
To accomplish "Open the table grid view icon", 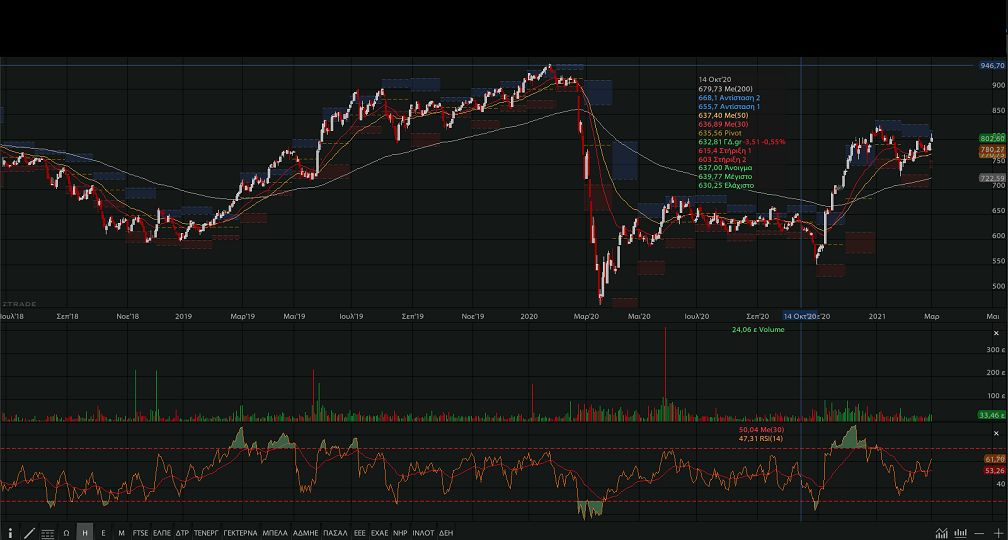I will pyautogui.click(x=48, y=533).
